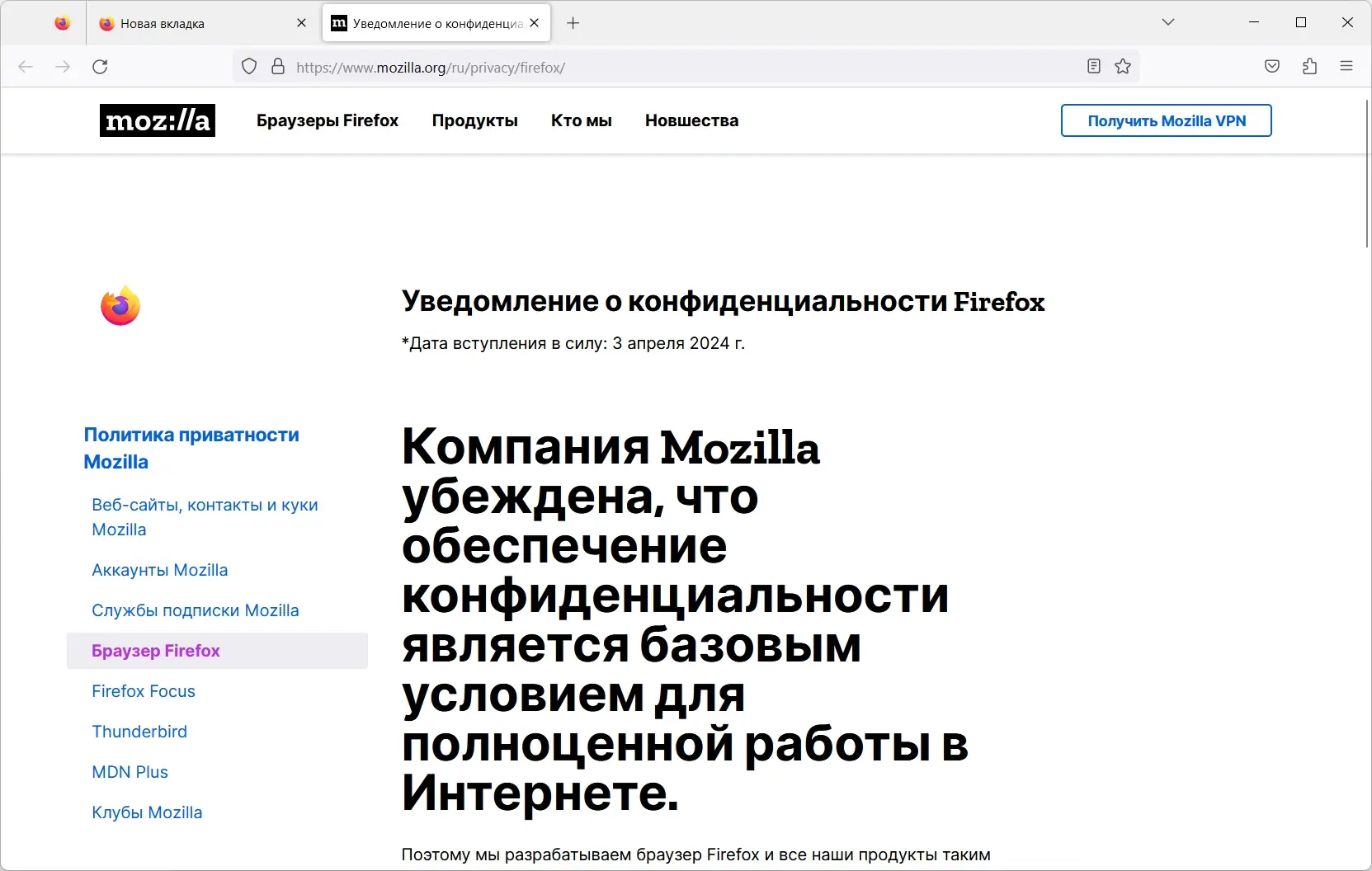
Task: Click the page vertical scrollbar thumb
Action: [1367, 173]
